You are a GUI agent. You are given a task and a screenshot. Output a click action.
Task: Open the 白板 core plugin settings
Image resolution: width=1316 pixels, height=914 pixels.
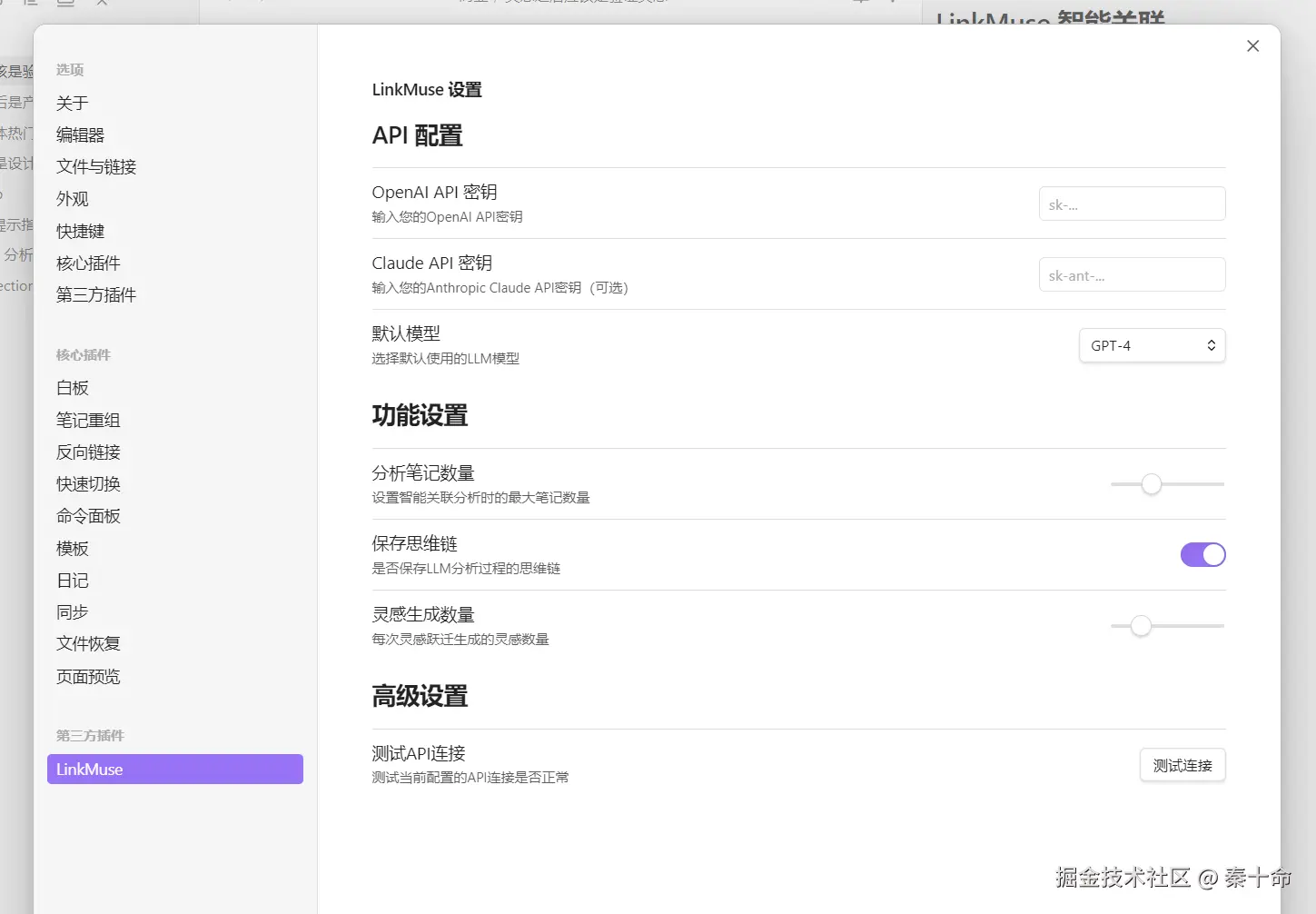point(73,388)
